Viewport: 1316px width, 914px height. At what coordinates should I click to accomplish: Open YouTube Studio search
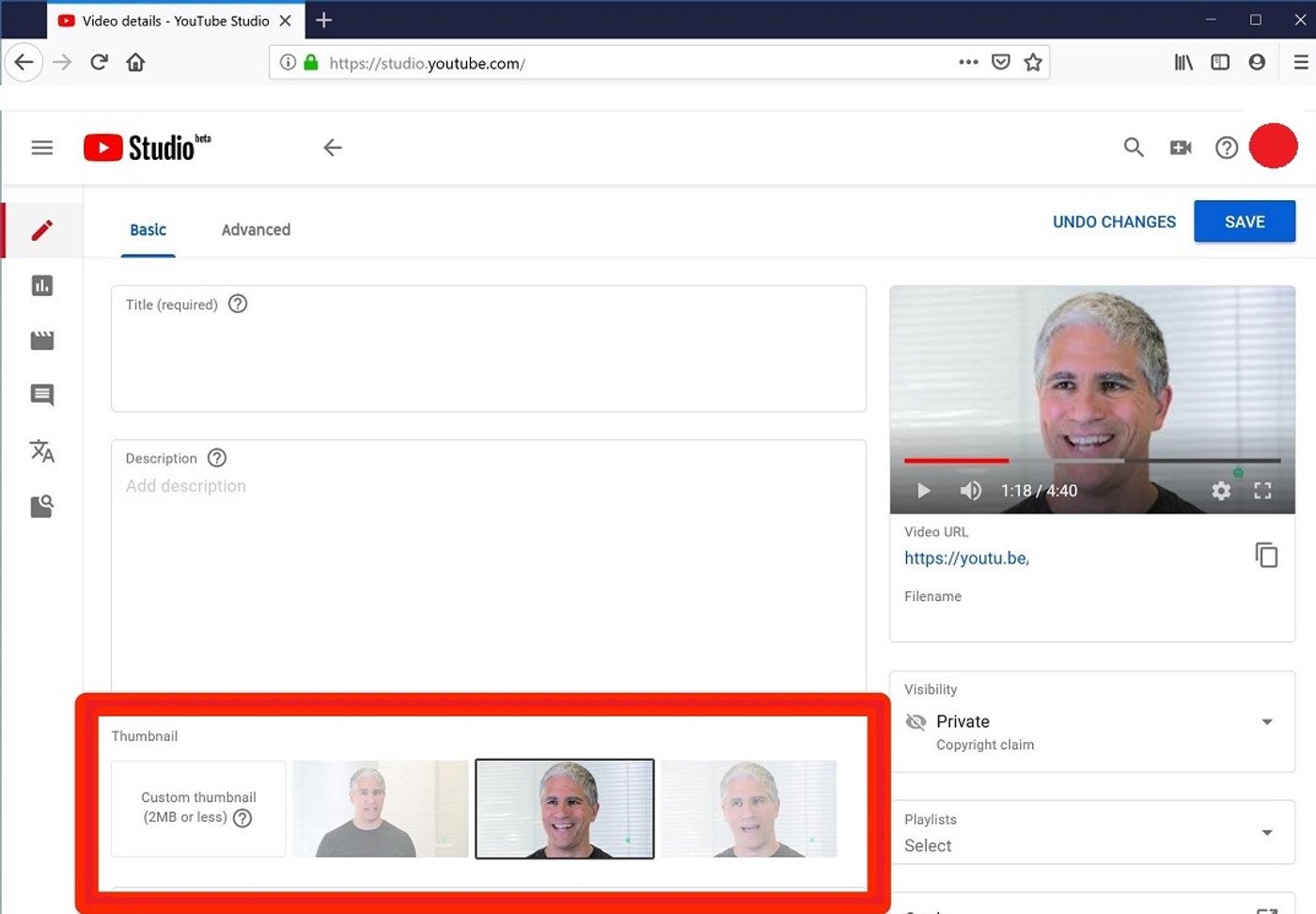[x=1133, y=148]
